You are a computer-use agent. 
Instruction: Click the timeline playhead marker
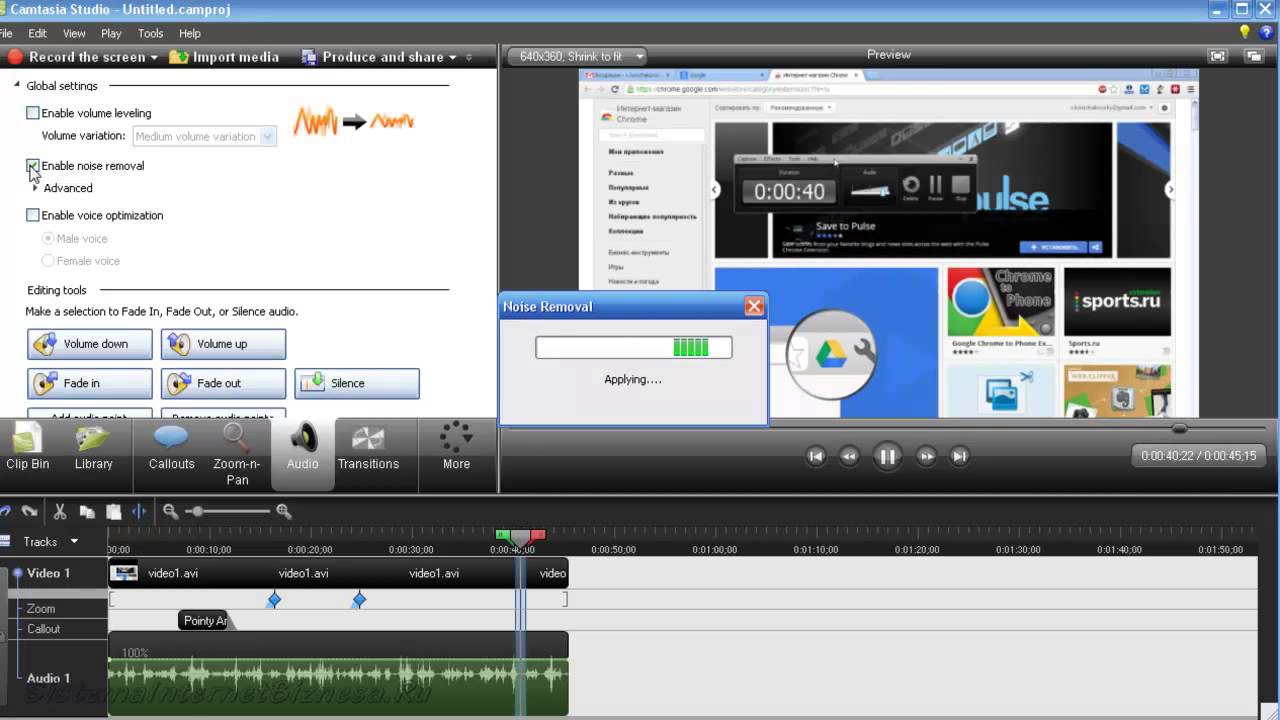pyautogui.click(x=520, y=538)
